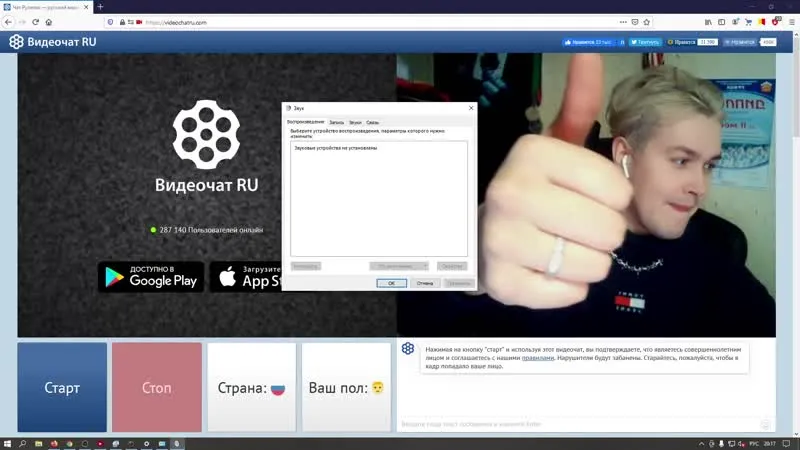Open the правилами rules link
This screenshot has width=800, height=450.
coord(538,358)
